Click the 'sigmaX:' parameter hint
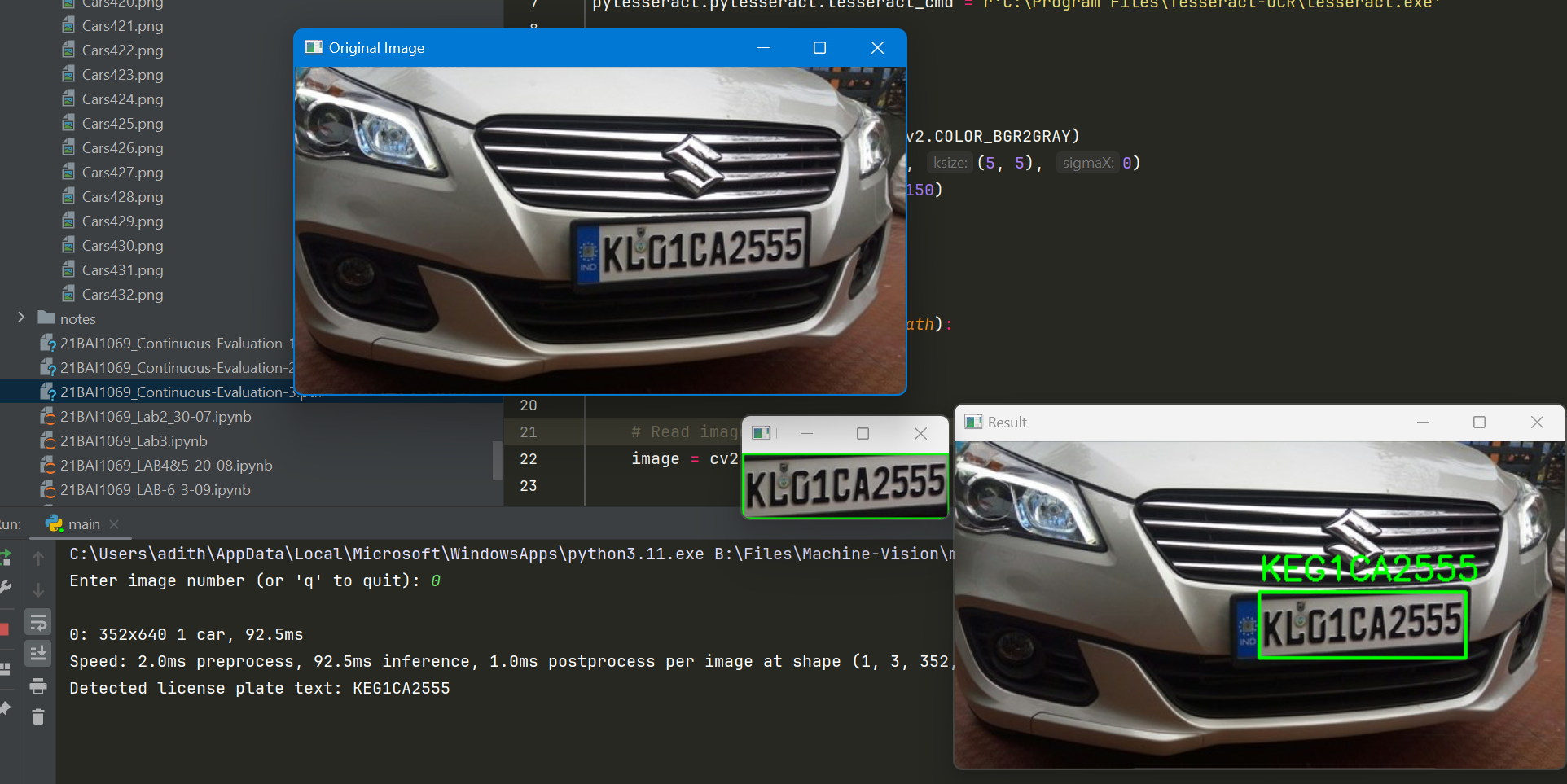 click(1087, 163)
